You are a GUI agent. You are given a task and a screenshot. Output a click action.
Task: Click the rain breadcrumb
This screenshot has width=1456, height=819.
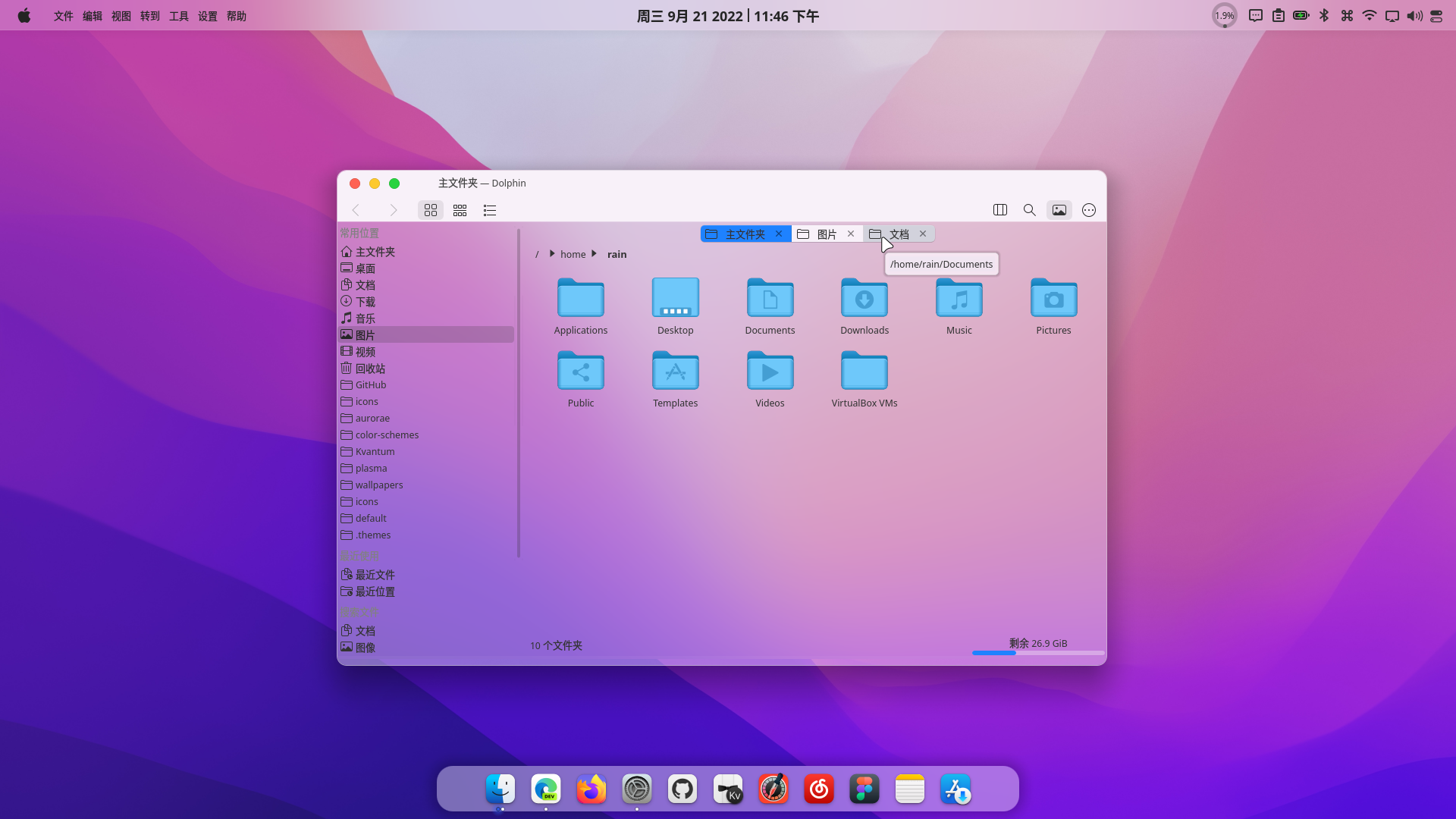pyautogui.click(x=617, y=254)
